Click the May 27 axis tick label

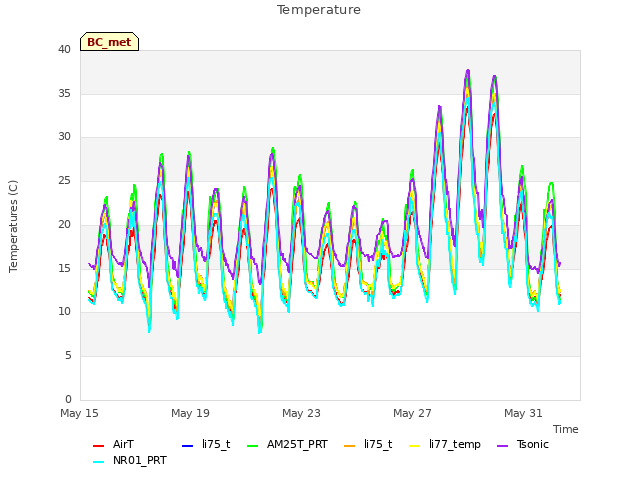point(412,413)
